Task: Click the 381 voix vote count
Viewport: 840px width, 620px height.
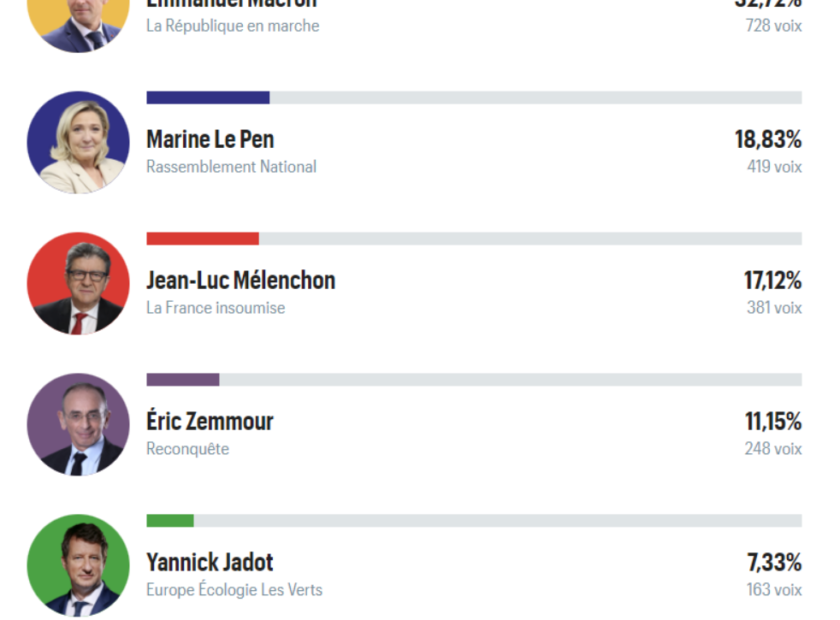Action: click(x=774, y=308)
